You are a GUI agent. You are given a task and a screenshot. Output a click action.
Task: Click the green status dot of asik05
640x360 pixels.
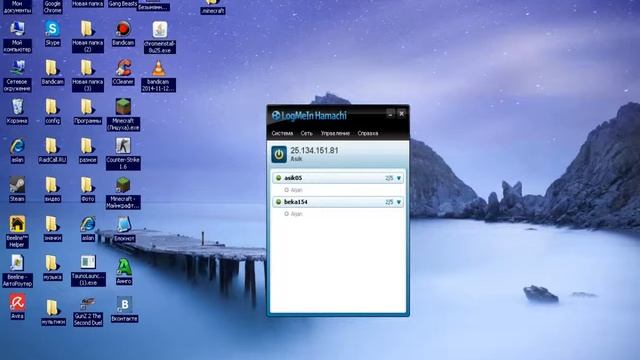pos(279,178)
